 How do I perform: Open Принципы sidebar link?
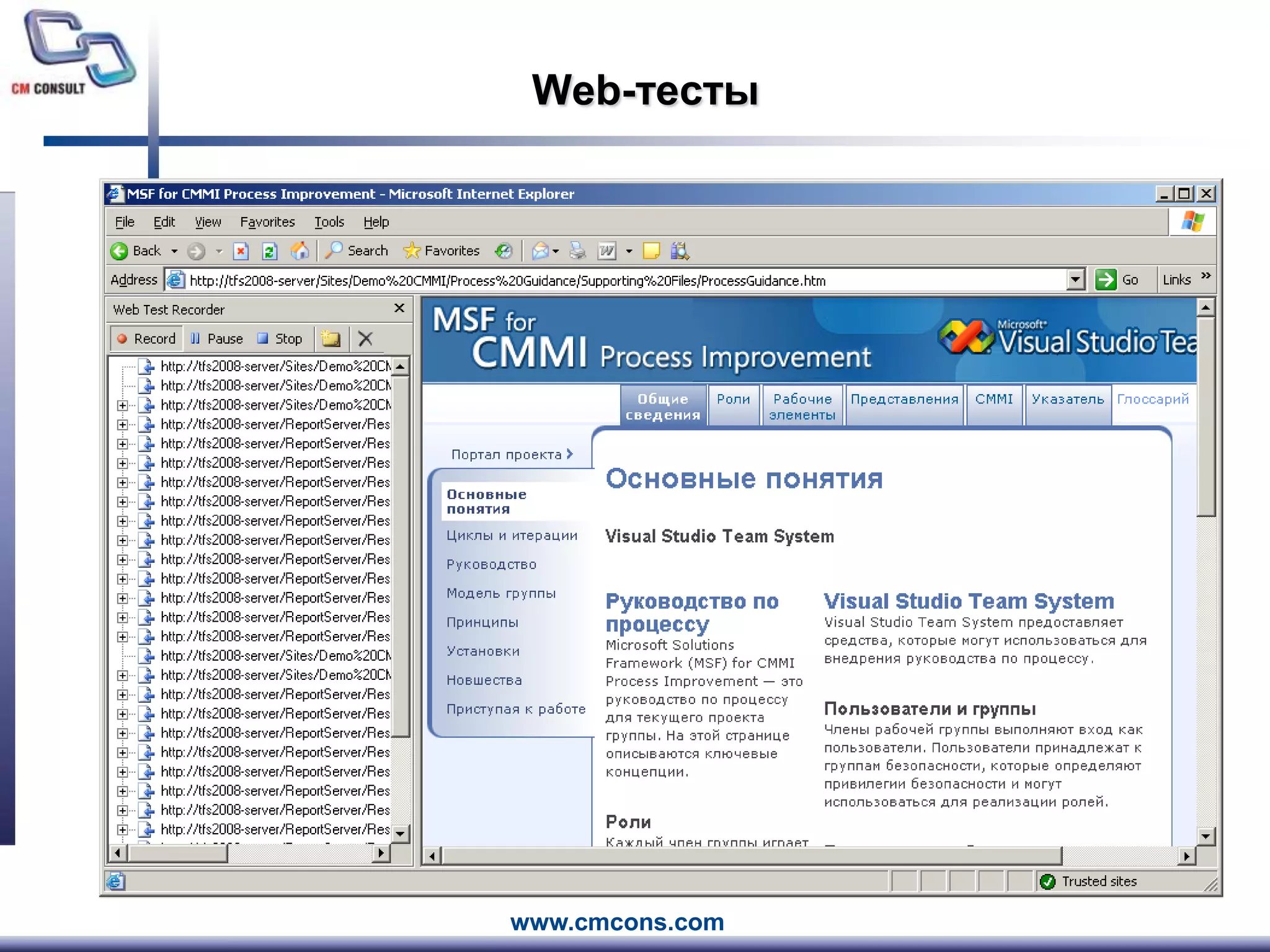[482, 622]
